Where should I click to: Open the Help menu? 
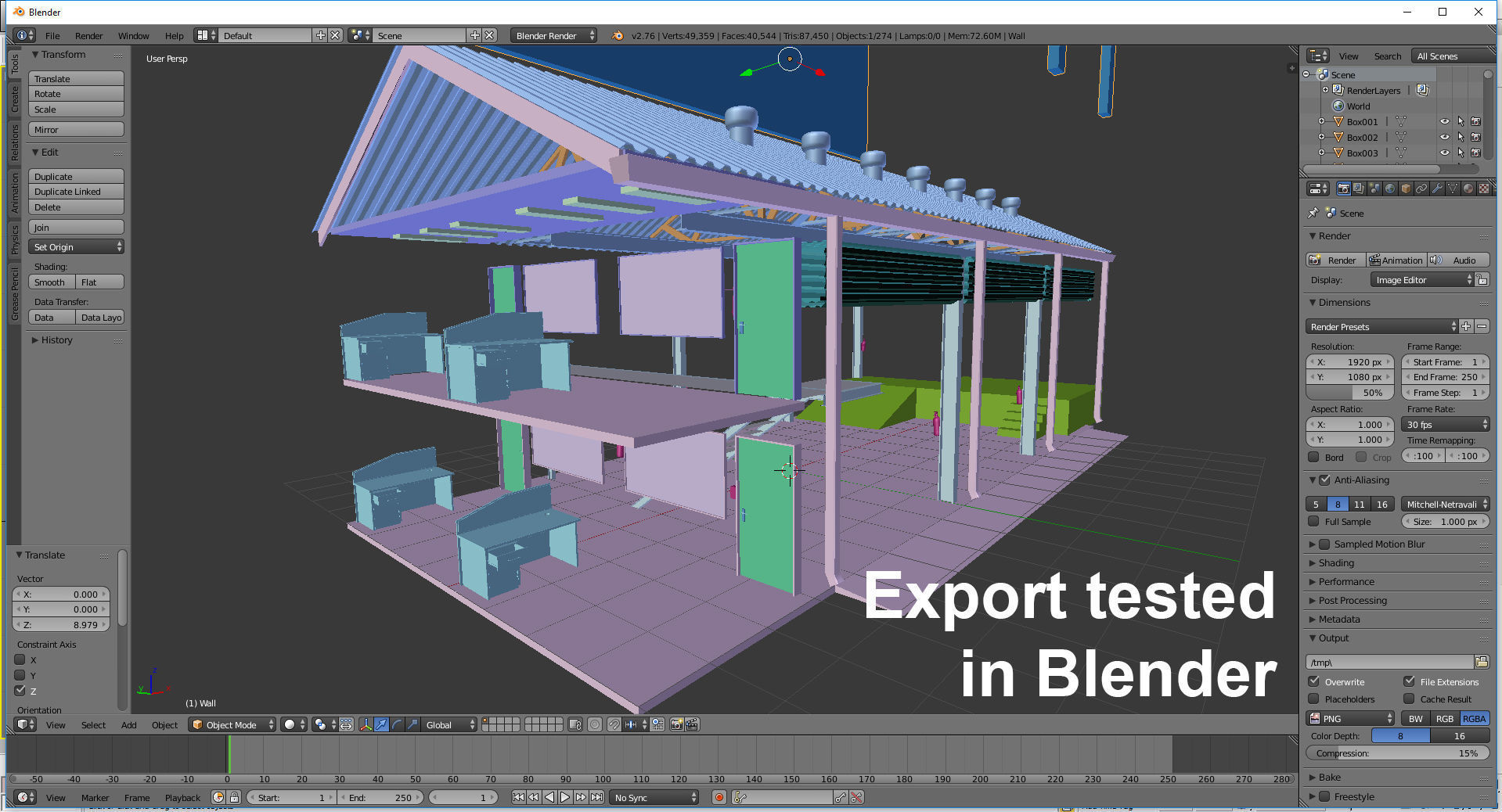(174, 35)
